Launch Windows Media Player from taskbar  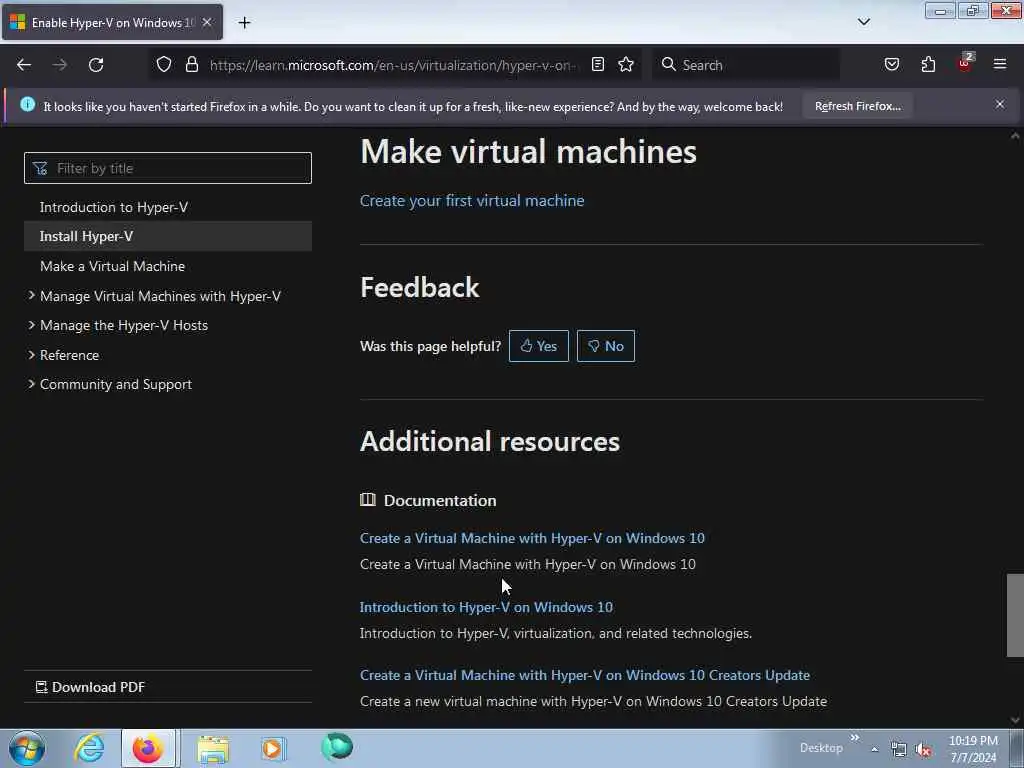pyautogui.click(x=273, y=748)
